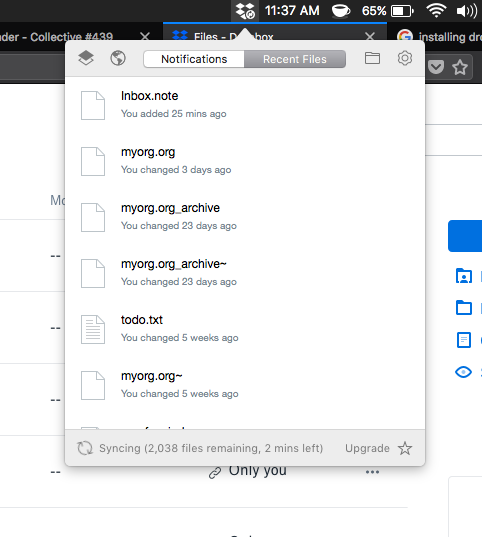Close the Collective #439 browser tab
The height and width of the screenshot is (537, 482).
pos(145,36)
